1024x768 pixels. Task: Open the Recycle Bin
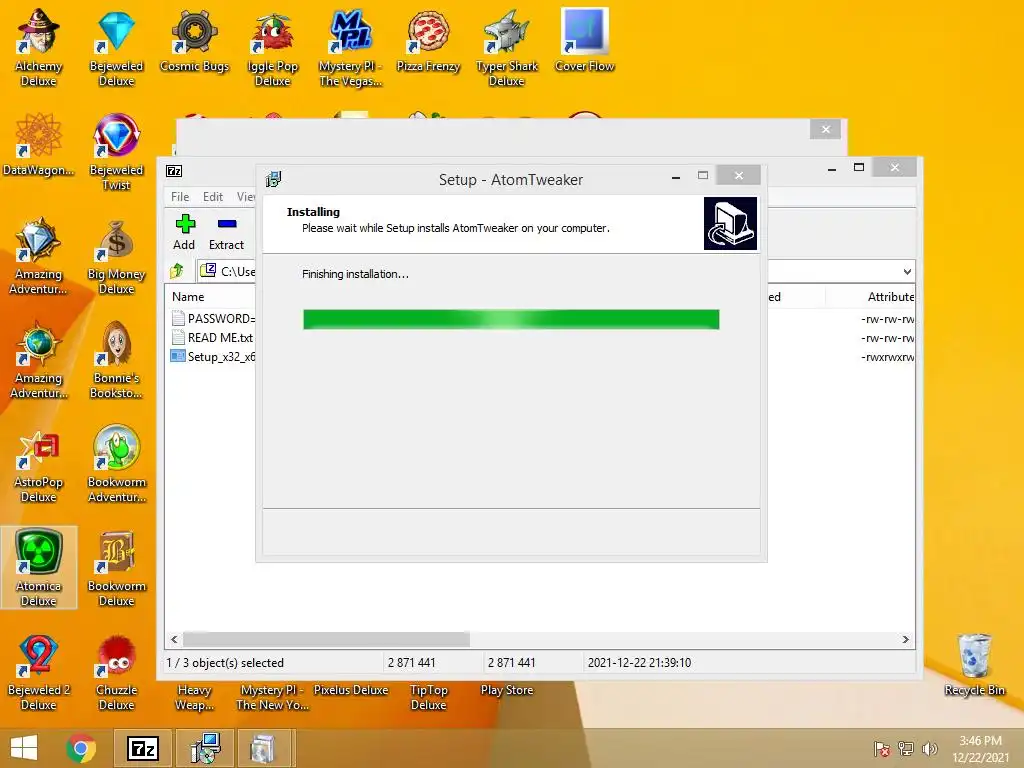[x=974, y=665]
